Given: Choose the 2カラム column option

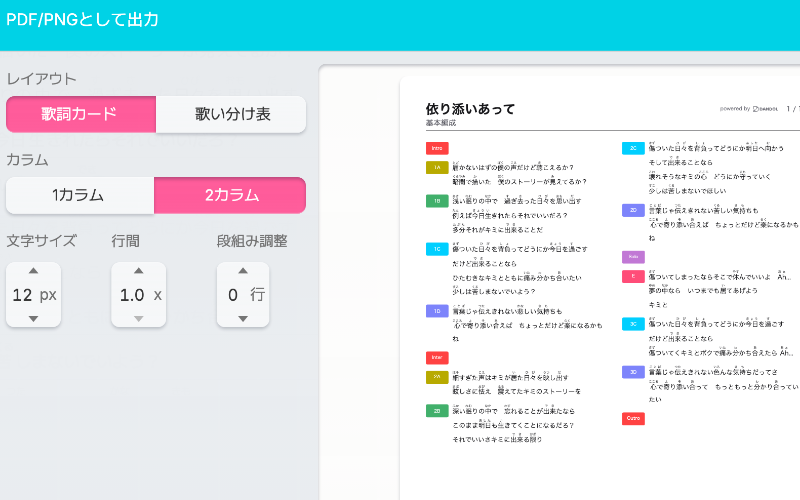Looking at the screenshot, I should (230, 195).
